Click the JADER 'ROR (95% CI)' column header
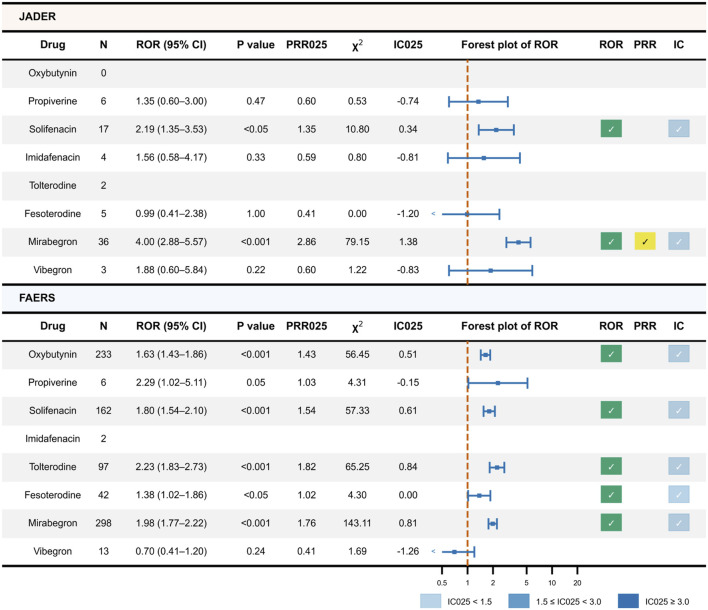This screenshot has height=610, width=708. tap(171, 45)
